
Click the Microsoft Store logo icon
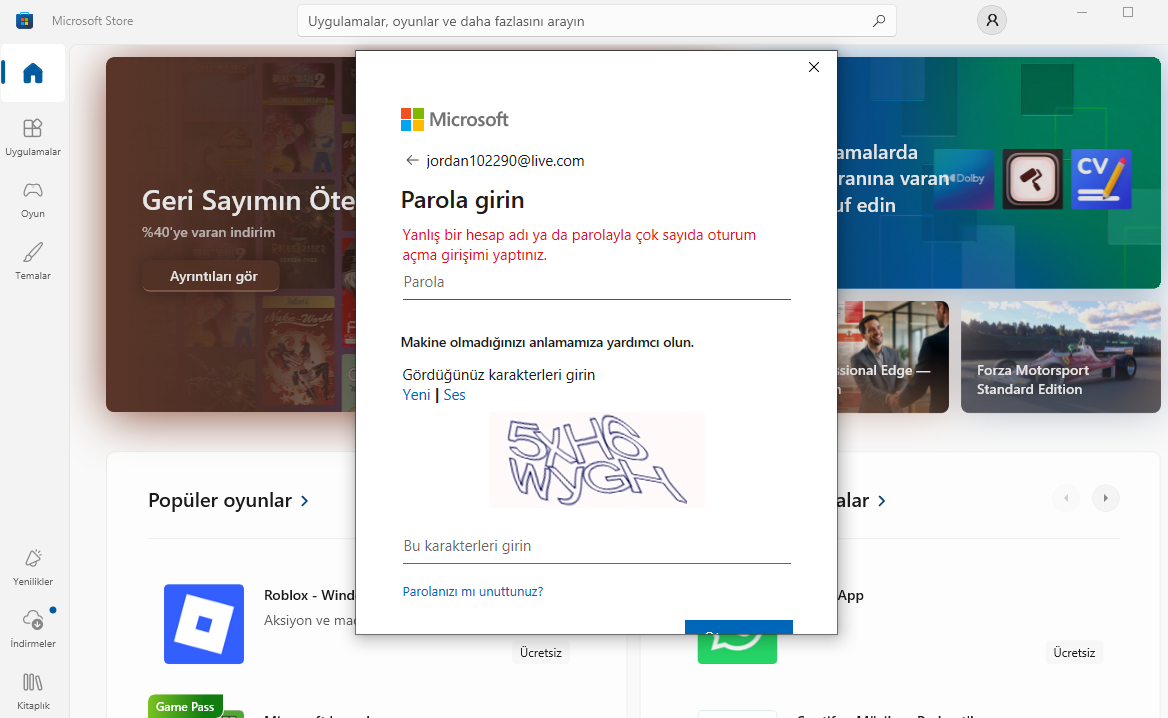pos(25,21)
